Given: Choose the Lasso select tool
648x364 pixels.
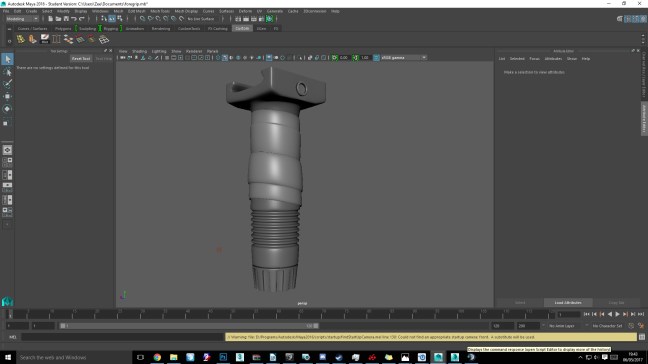Looking at the screenshot, I should tap(7, 72).
